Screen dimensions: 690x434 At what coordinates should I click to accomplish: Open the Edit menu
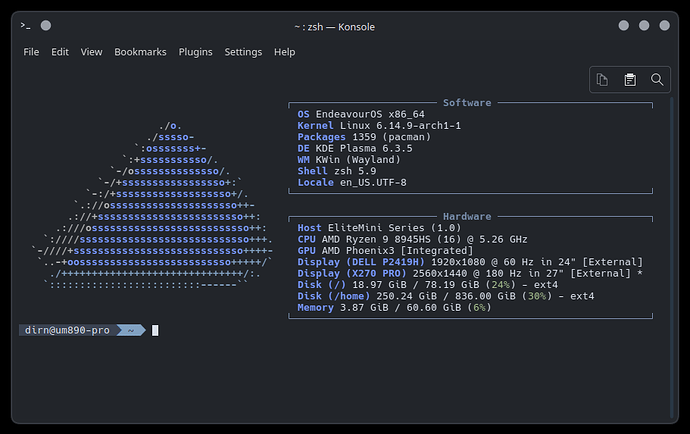coord(60,52)
